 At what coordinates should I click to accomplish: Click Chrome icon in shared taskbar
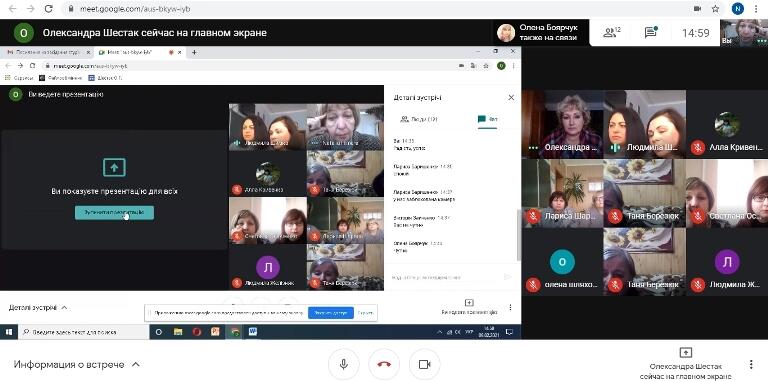(x=235, y=332)
